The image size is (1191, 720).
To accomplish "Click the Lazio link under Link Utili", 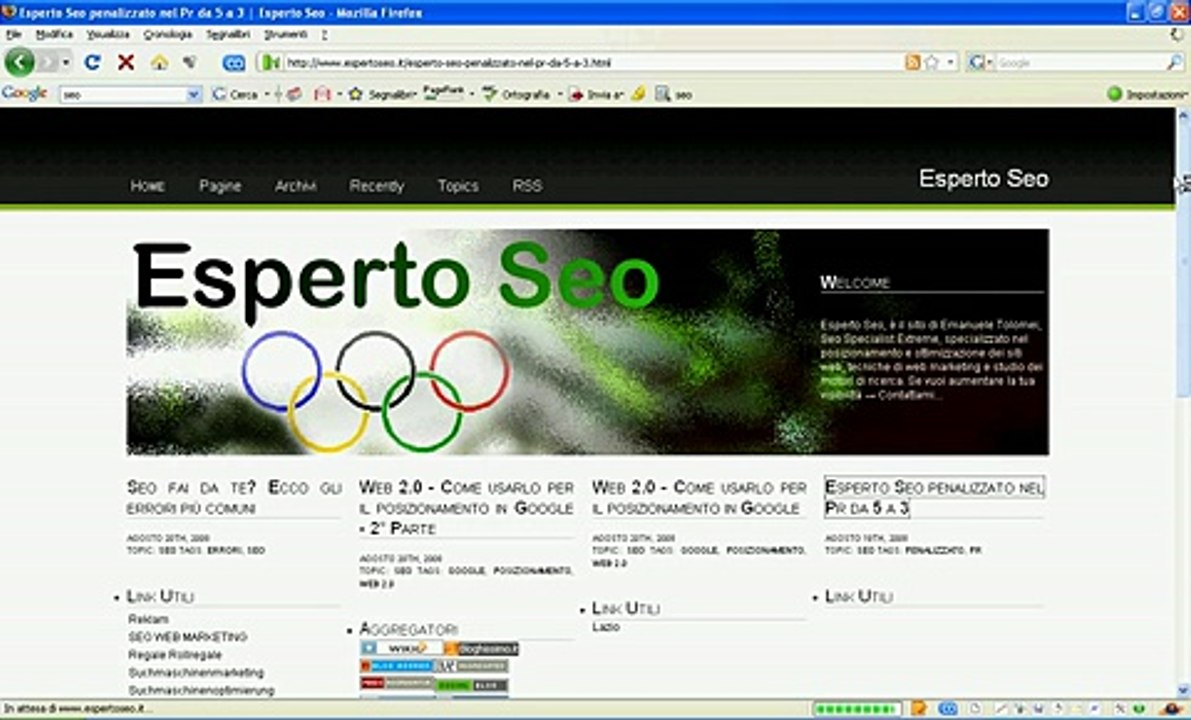I will (x=606, y=627).
